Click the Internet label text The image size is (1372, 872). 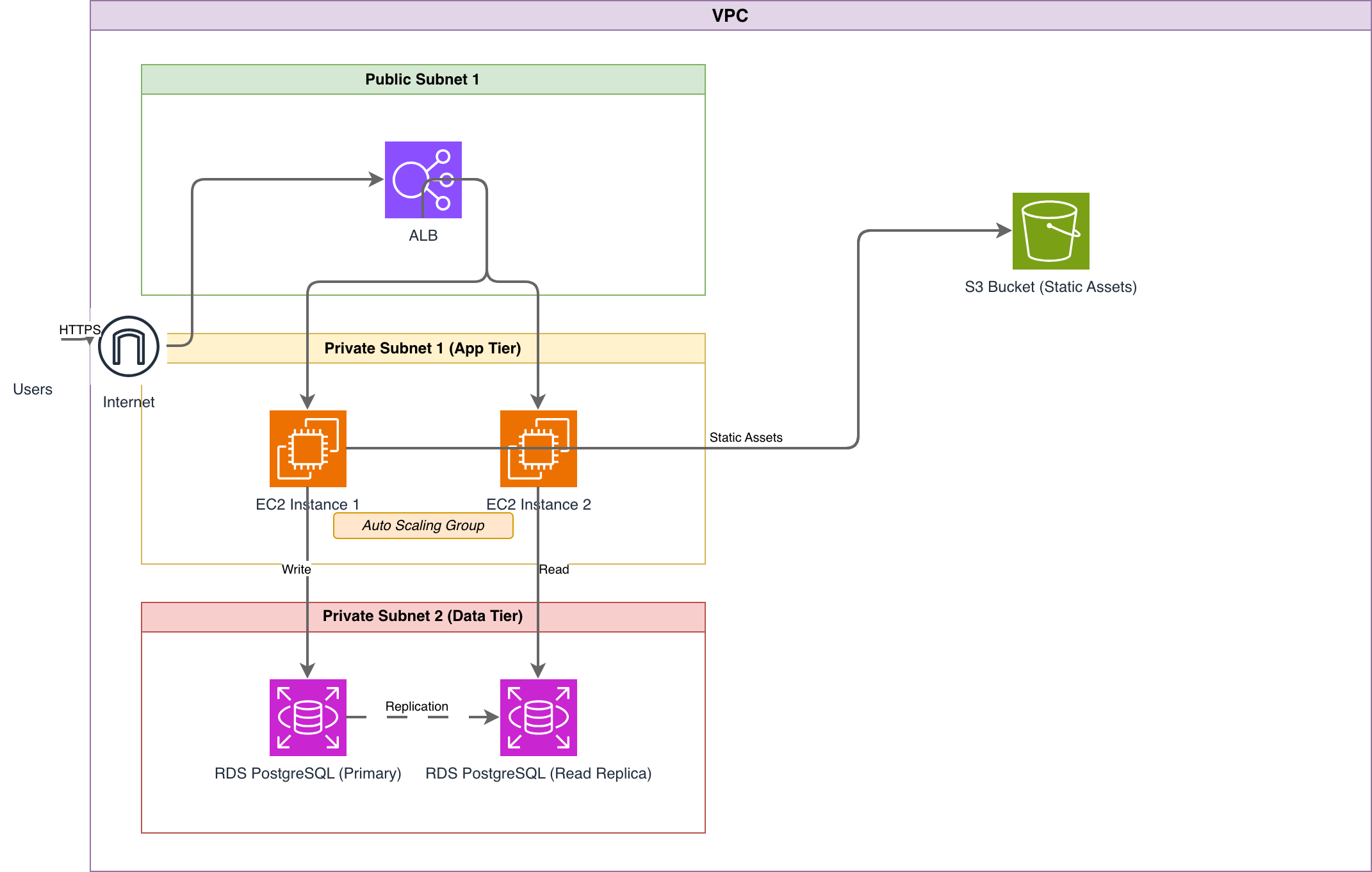(x=129, y=402)
